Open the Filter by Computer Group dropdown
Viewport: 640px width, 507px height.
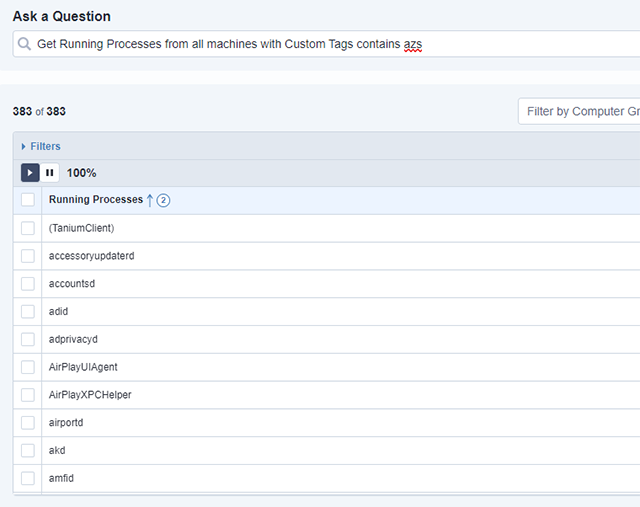tap(580, 111)
